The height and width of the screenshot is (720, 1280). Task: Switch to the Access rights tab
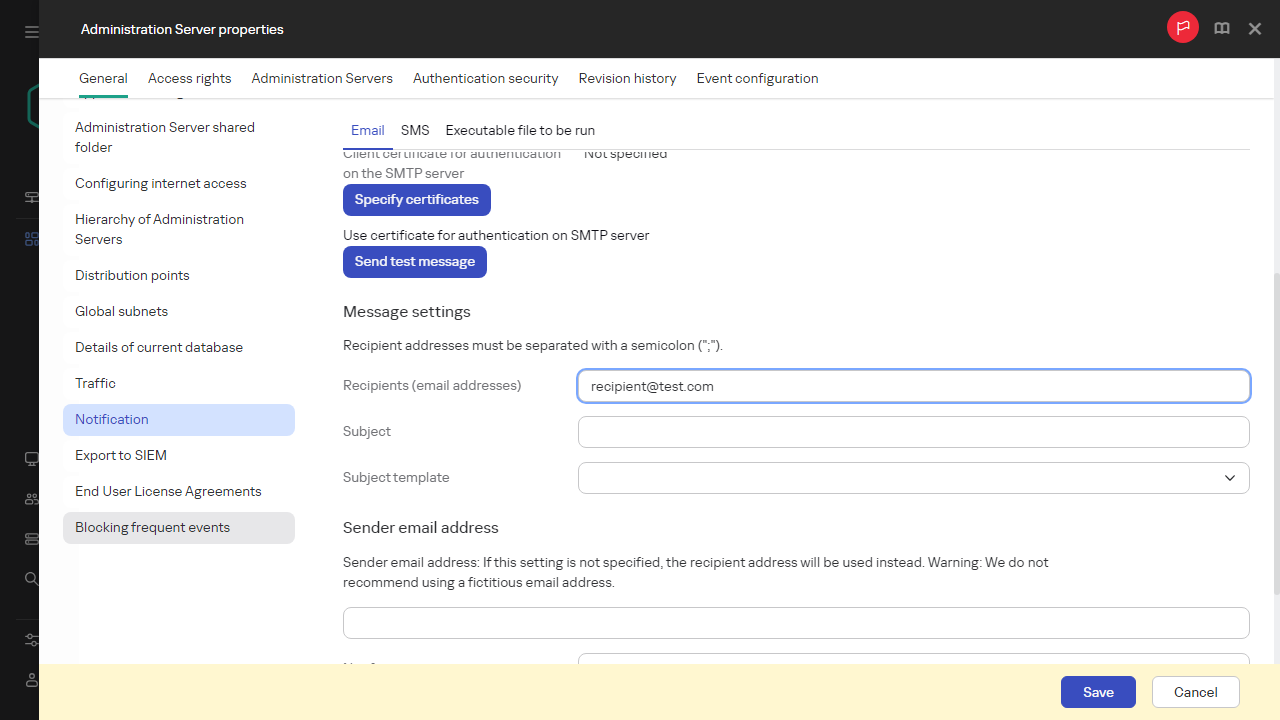(x=189, y=78)
